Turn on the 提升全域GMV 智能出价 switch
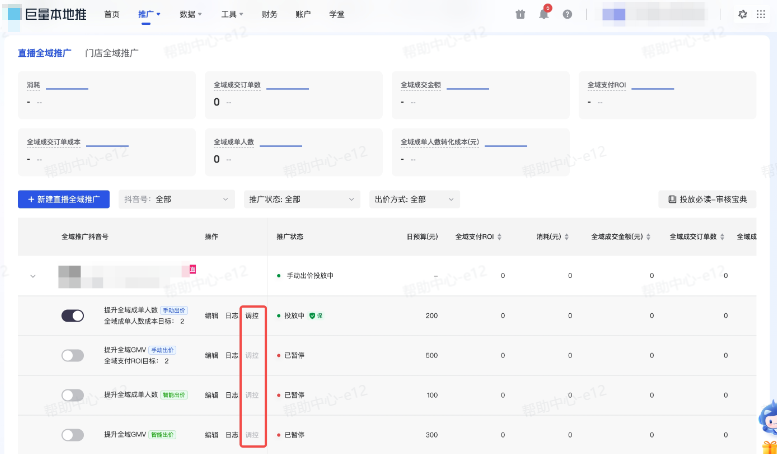The image size is (777, 454). point(73,435)
